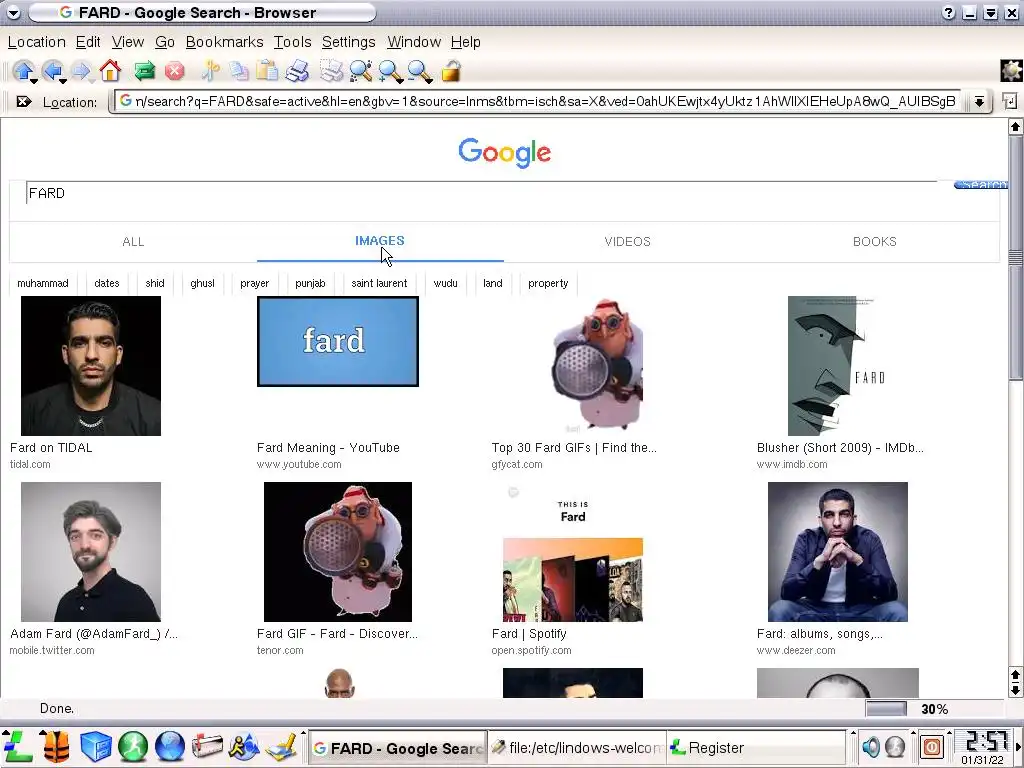1024x768 pixels.
Task: Decrease font size with magnifier minus icon
Action: click(x=420, y=71)
